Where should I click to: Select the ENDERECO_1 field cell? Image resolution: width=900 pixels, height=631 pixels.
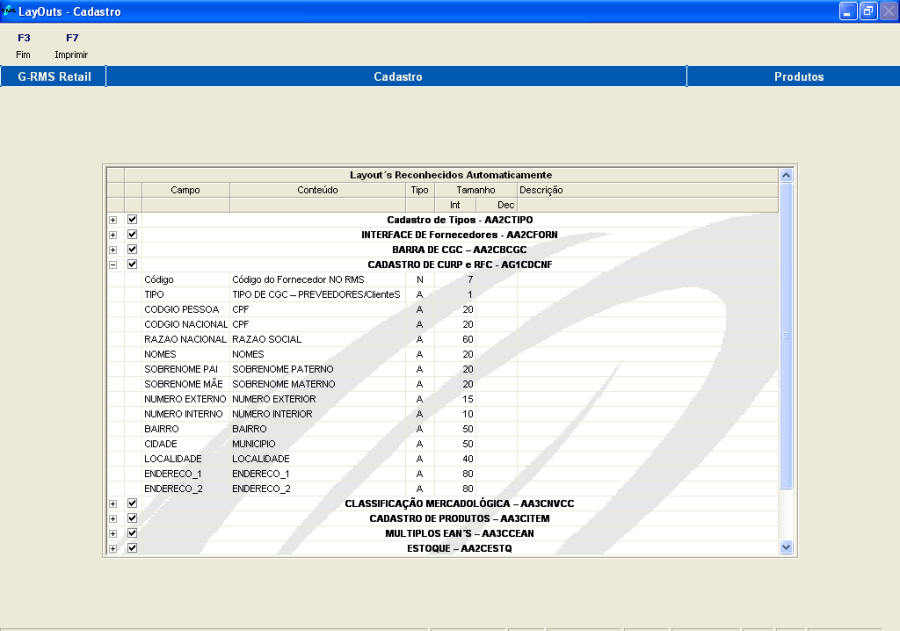coord(185,474)
